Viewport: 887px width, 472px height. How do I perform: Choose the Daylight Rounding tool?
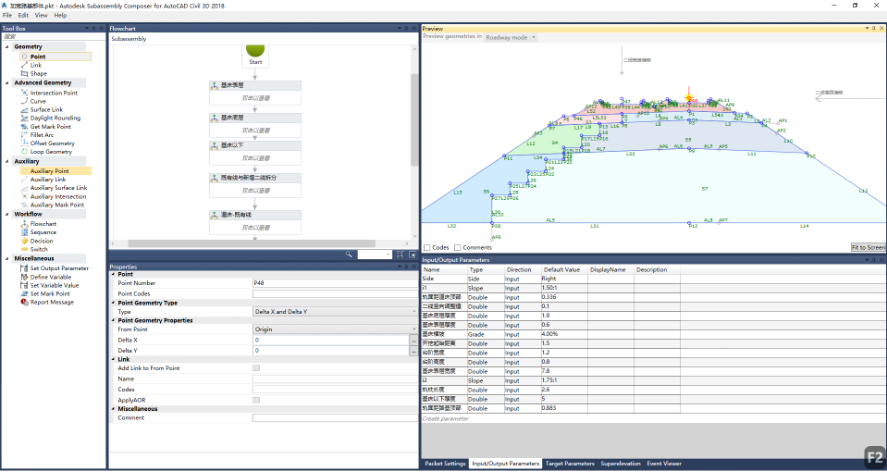[x=55, y=118]
